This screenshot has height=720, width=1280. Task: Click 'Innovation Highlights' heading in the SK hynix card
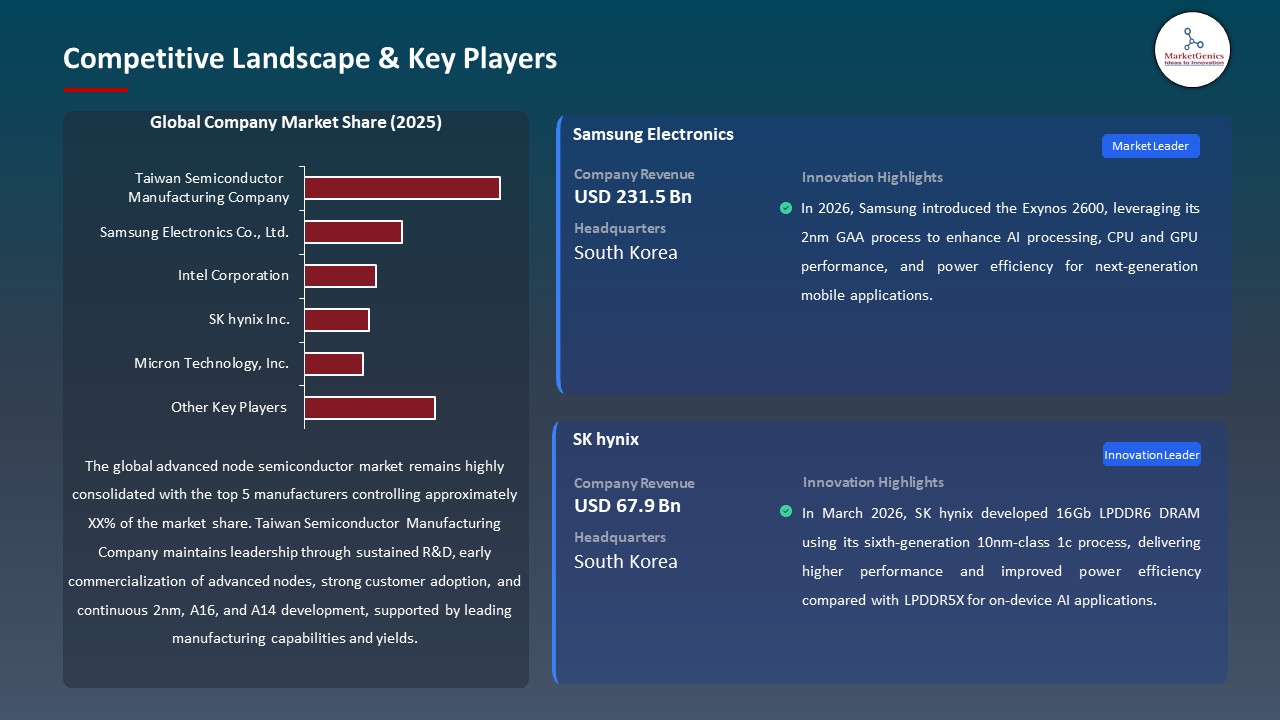click(x=873, y=482)
